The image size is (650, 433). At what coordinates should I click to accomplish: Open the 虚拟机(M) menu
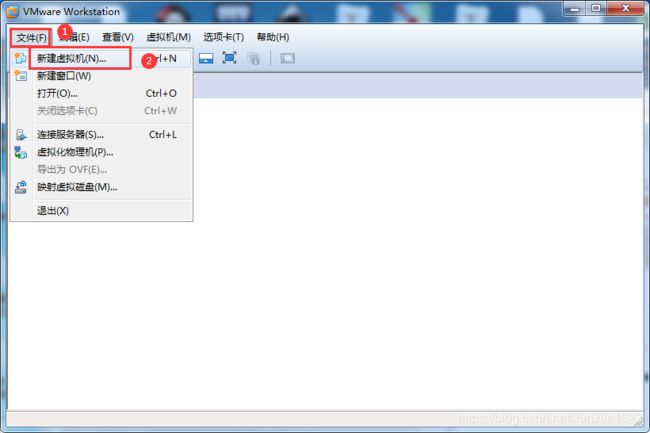coord(168,37)
